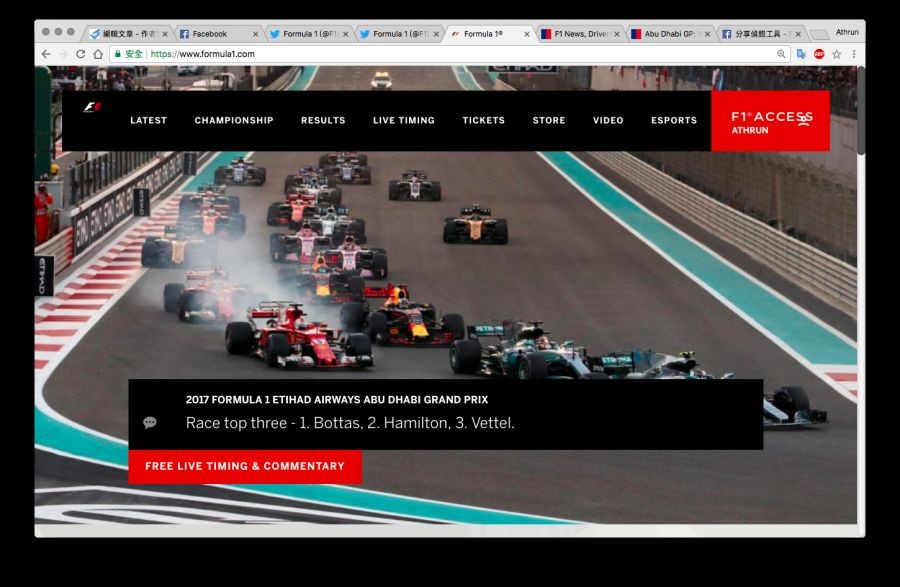Screen dimensions: 900x587
Task: Open the TICKETS menu item
Action: point(483,120)
